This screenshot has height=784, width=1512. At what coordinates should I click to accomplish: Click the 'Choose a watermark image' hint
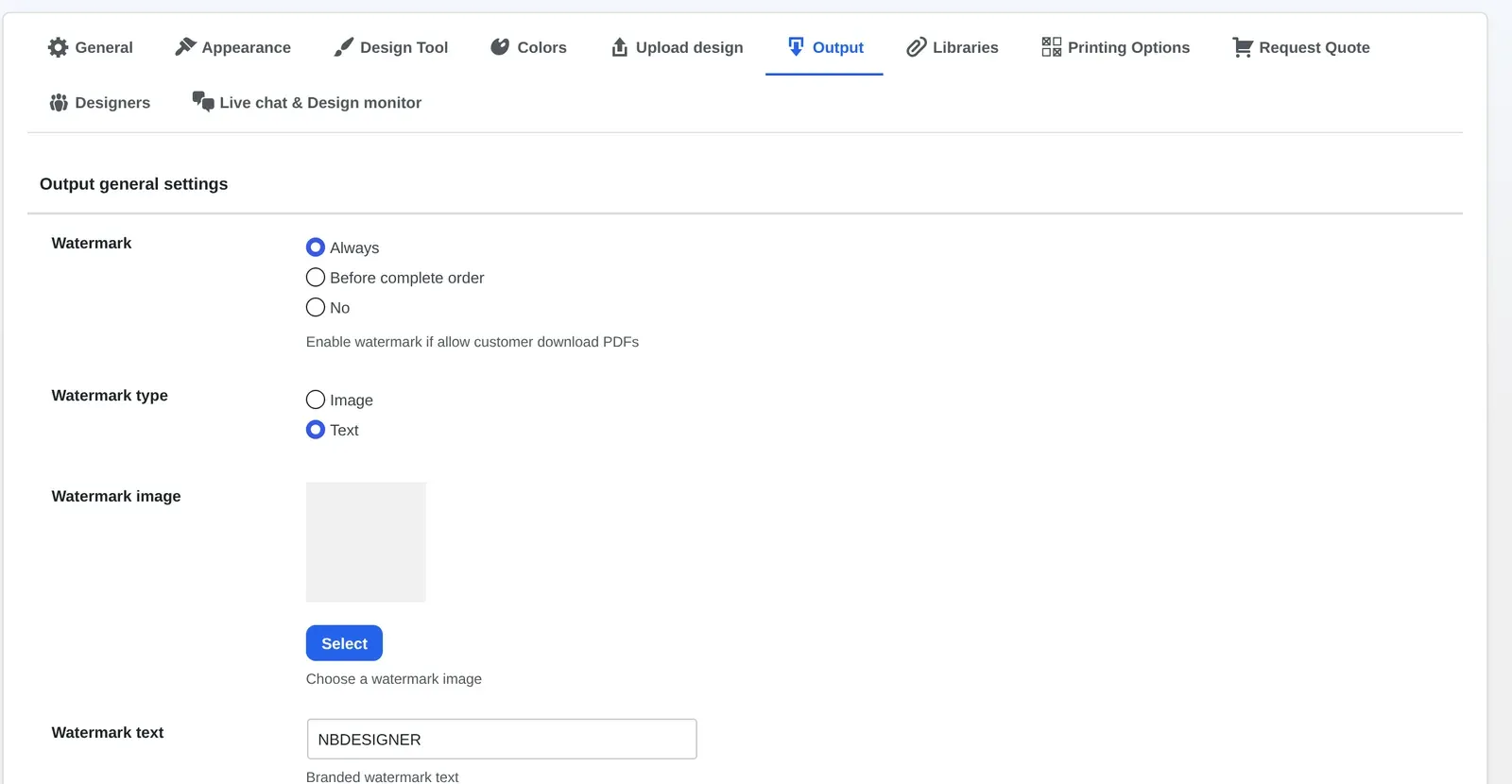click(394, 679)
